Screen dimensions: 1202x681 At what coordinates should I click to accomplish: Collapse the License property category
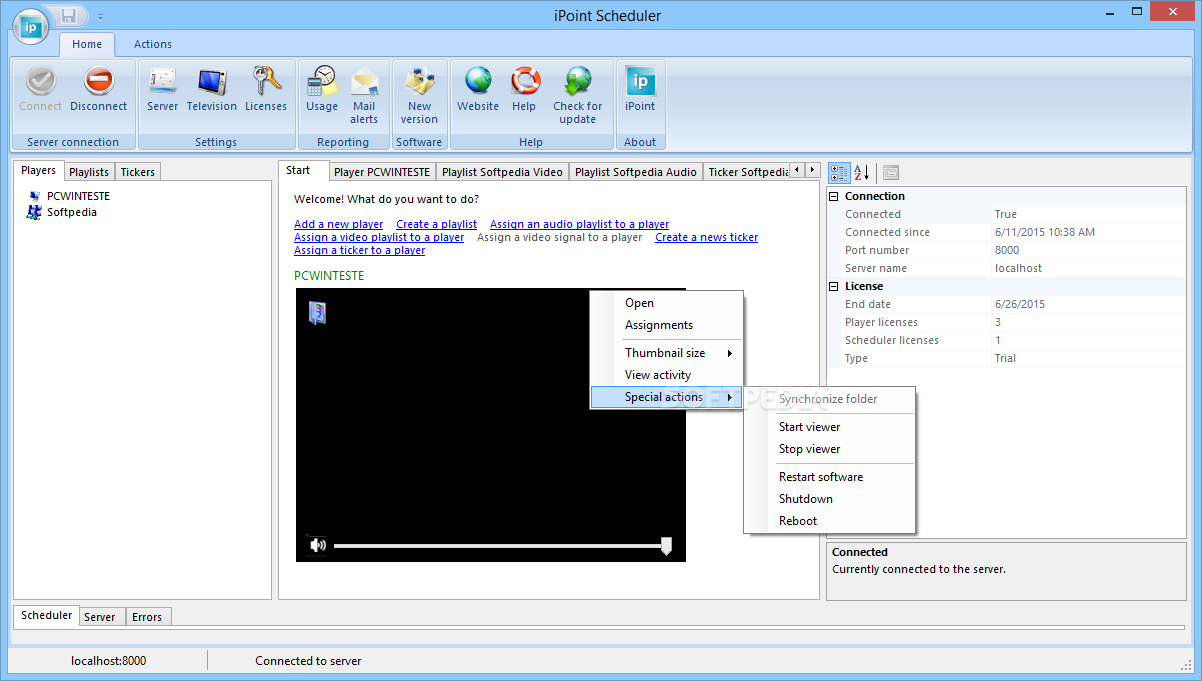834,286
